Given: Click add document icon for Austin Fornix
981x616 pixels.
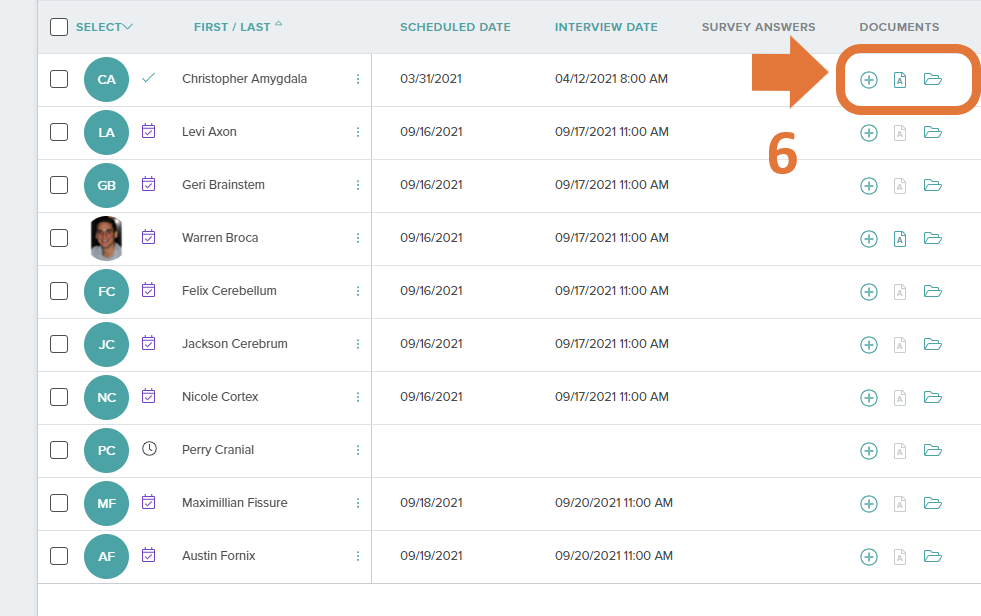Looking at the screenshot, I should click(x=868, y=557).
